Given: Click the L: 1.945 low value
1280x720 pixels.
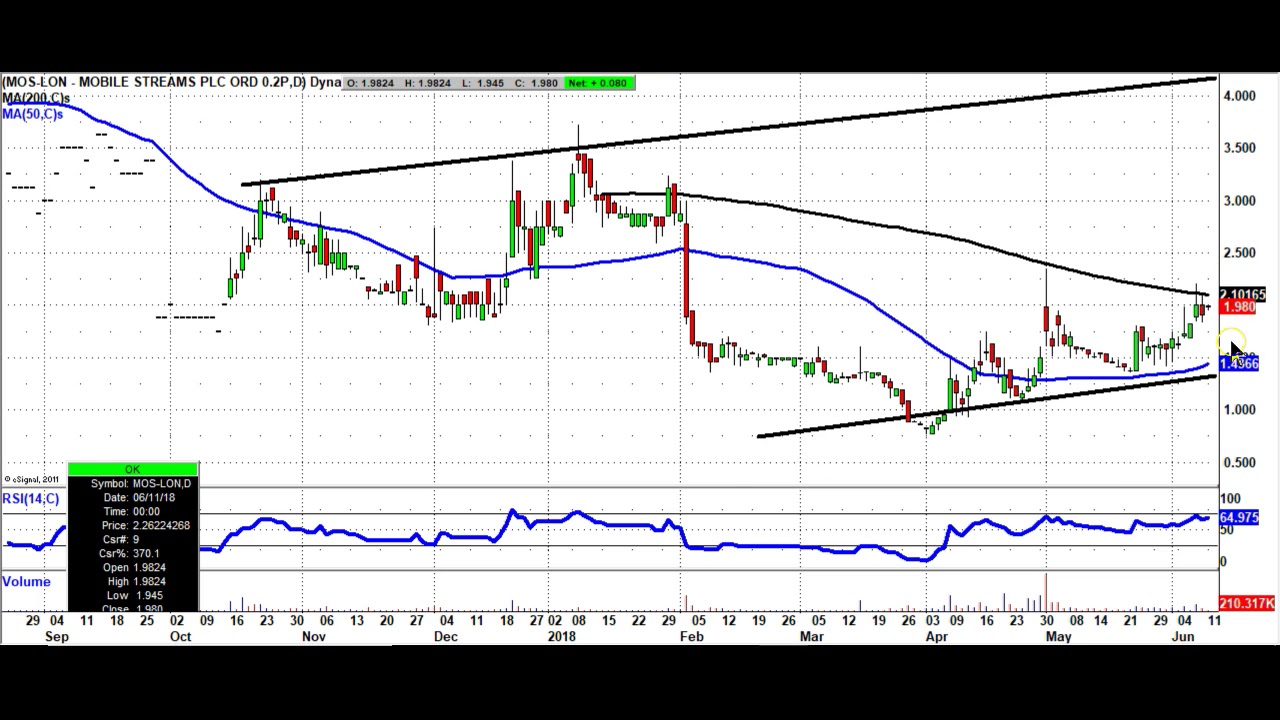Looking at the screenshot, I should (x=484, y=83).
